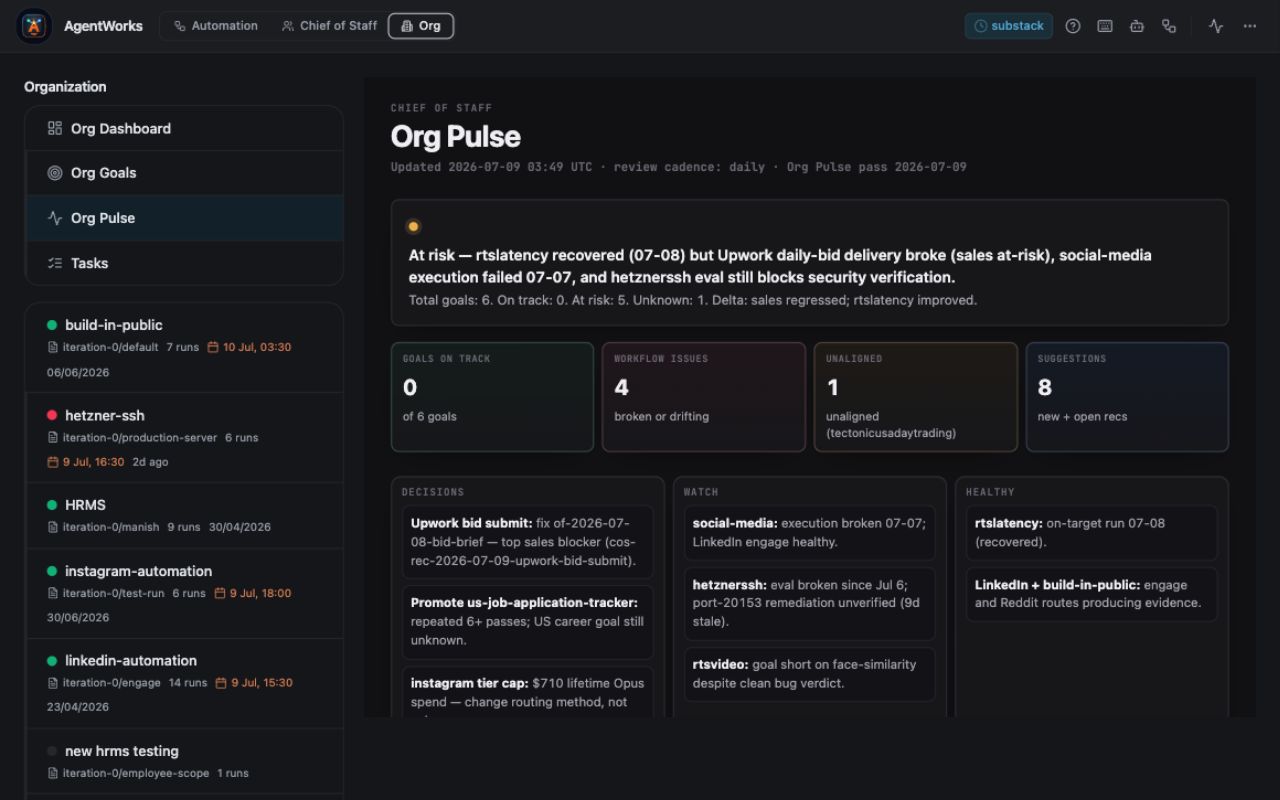The height and width of the screenshot is (800, 1280).
Task: Open the social-media watch item
Action: 810,533
